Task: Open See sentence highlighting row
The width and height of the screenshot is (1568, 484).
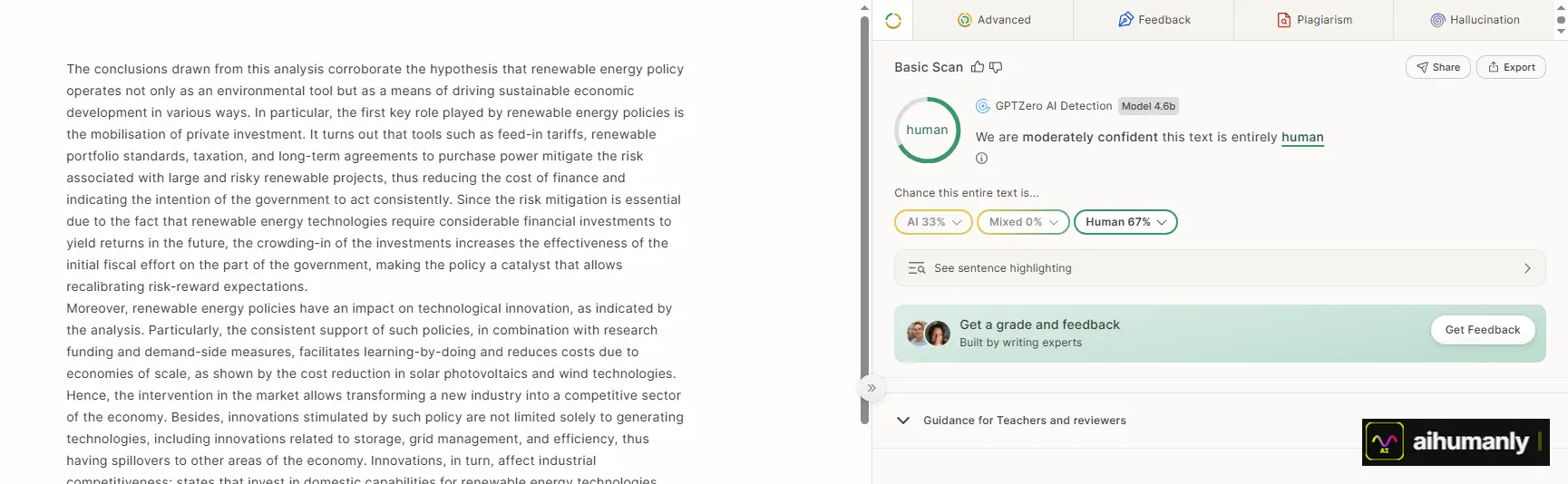Action: (x=1220, y=268)
